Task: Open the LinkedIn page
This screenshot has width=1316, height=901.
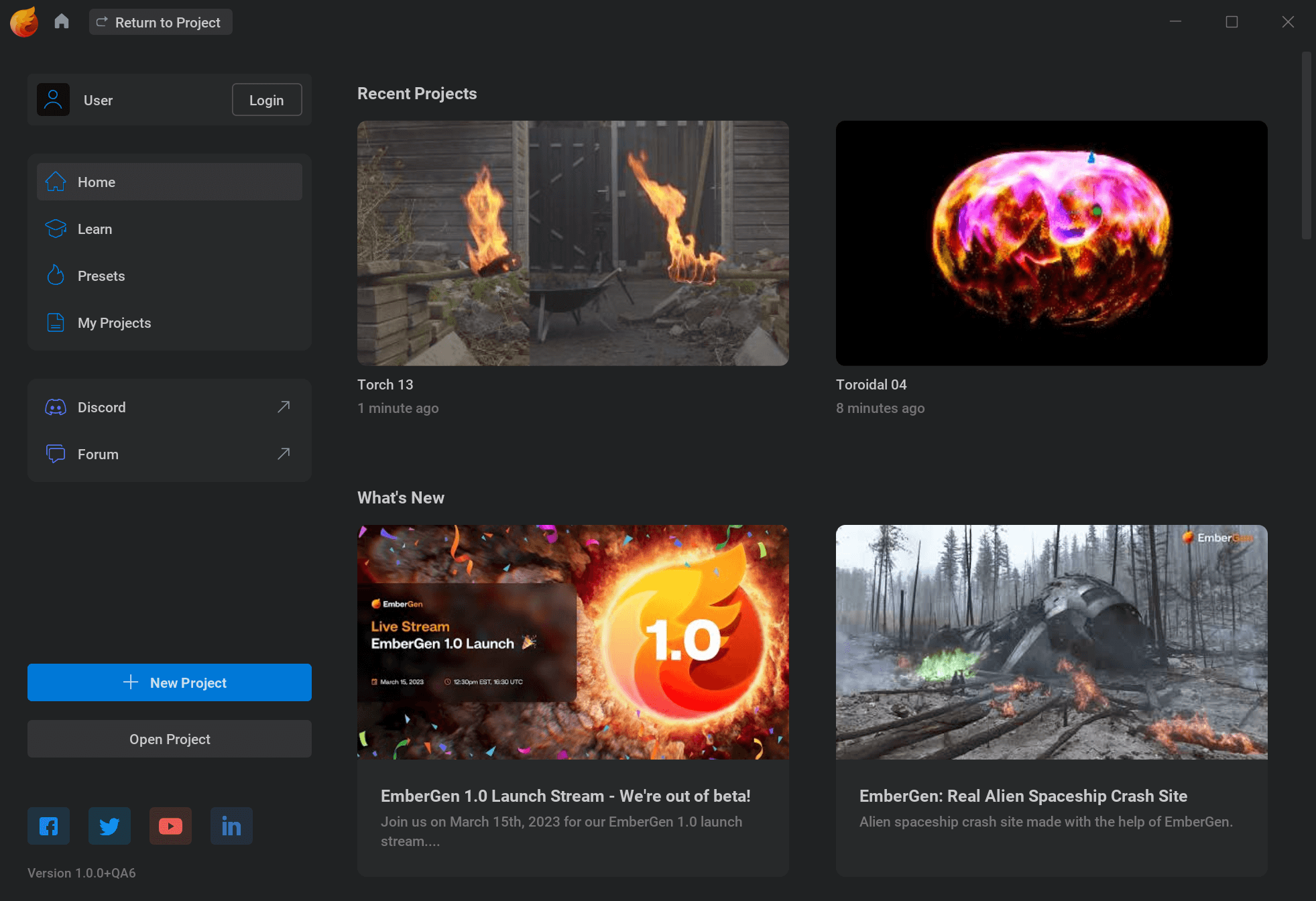Action: click(231, 826)
